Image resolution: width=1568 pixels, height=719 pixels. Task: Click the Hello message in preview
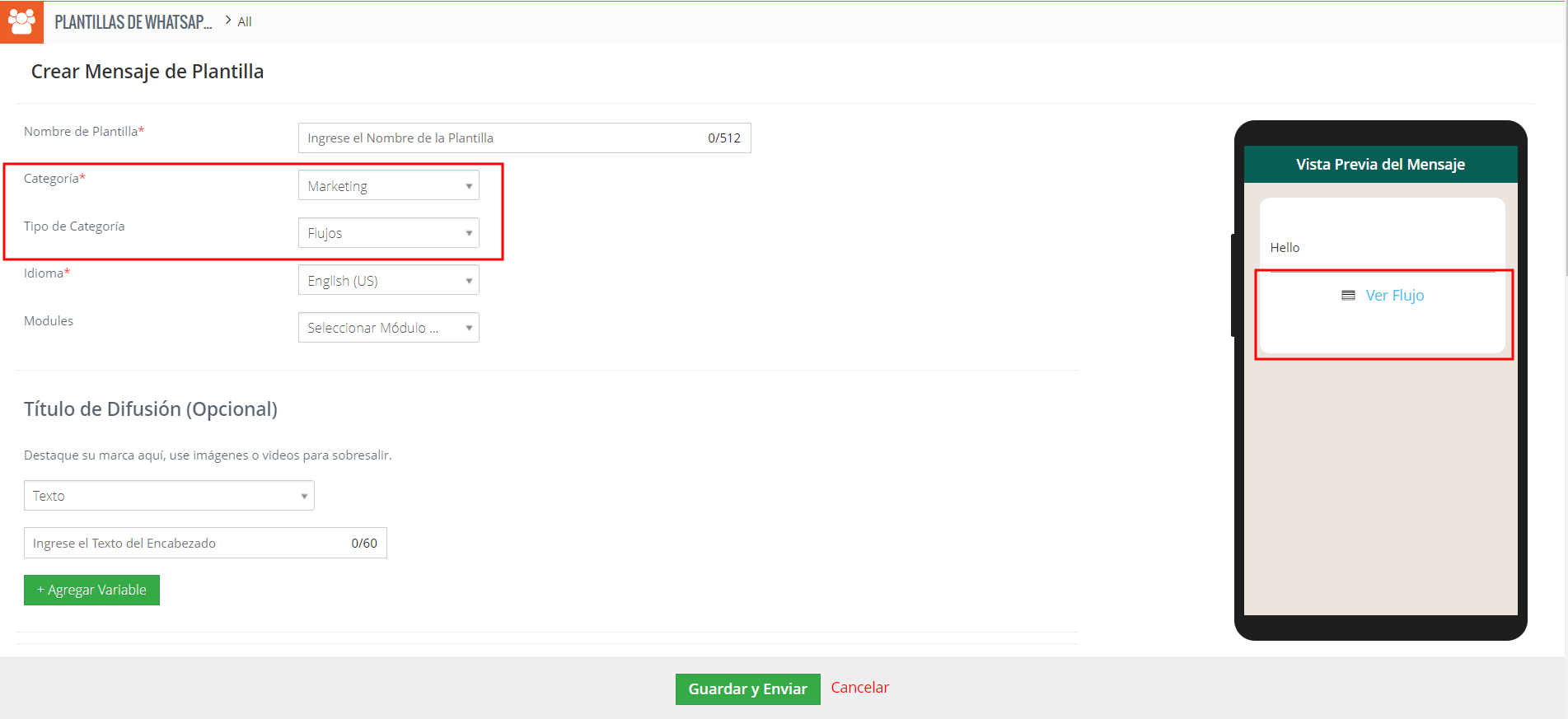point(1285,248)
